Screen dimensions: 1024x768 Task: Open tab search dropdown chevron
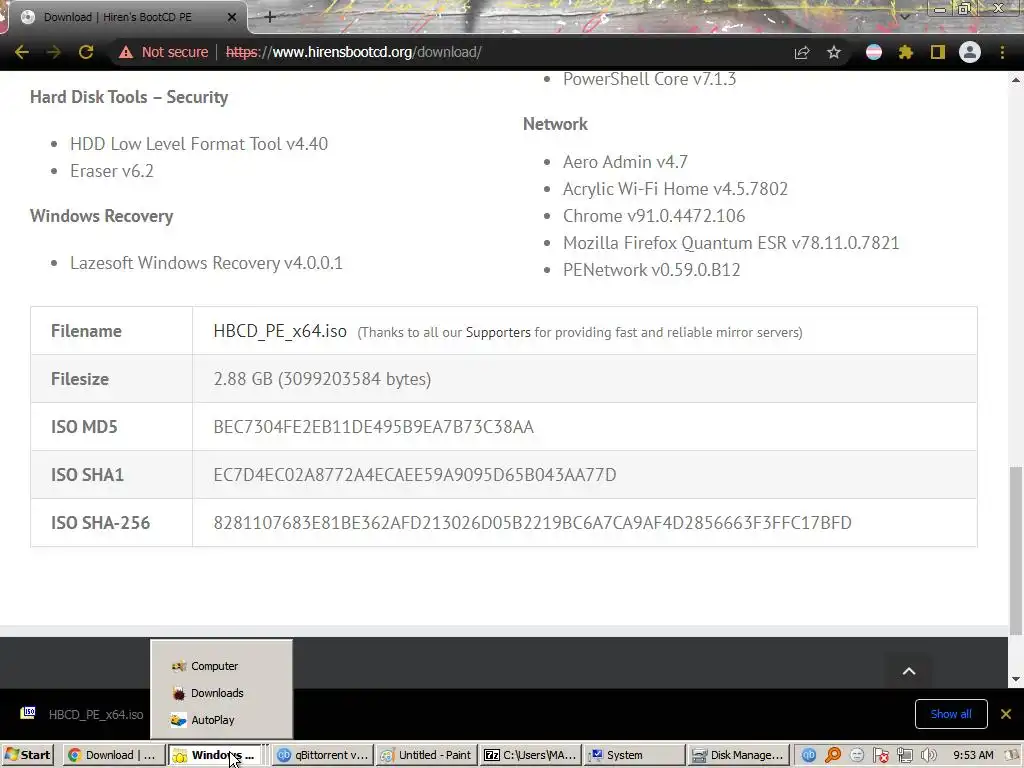pyautogui.click(x=904, y=16)
